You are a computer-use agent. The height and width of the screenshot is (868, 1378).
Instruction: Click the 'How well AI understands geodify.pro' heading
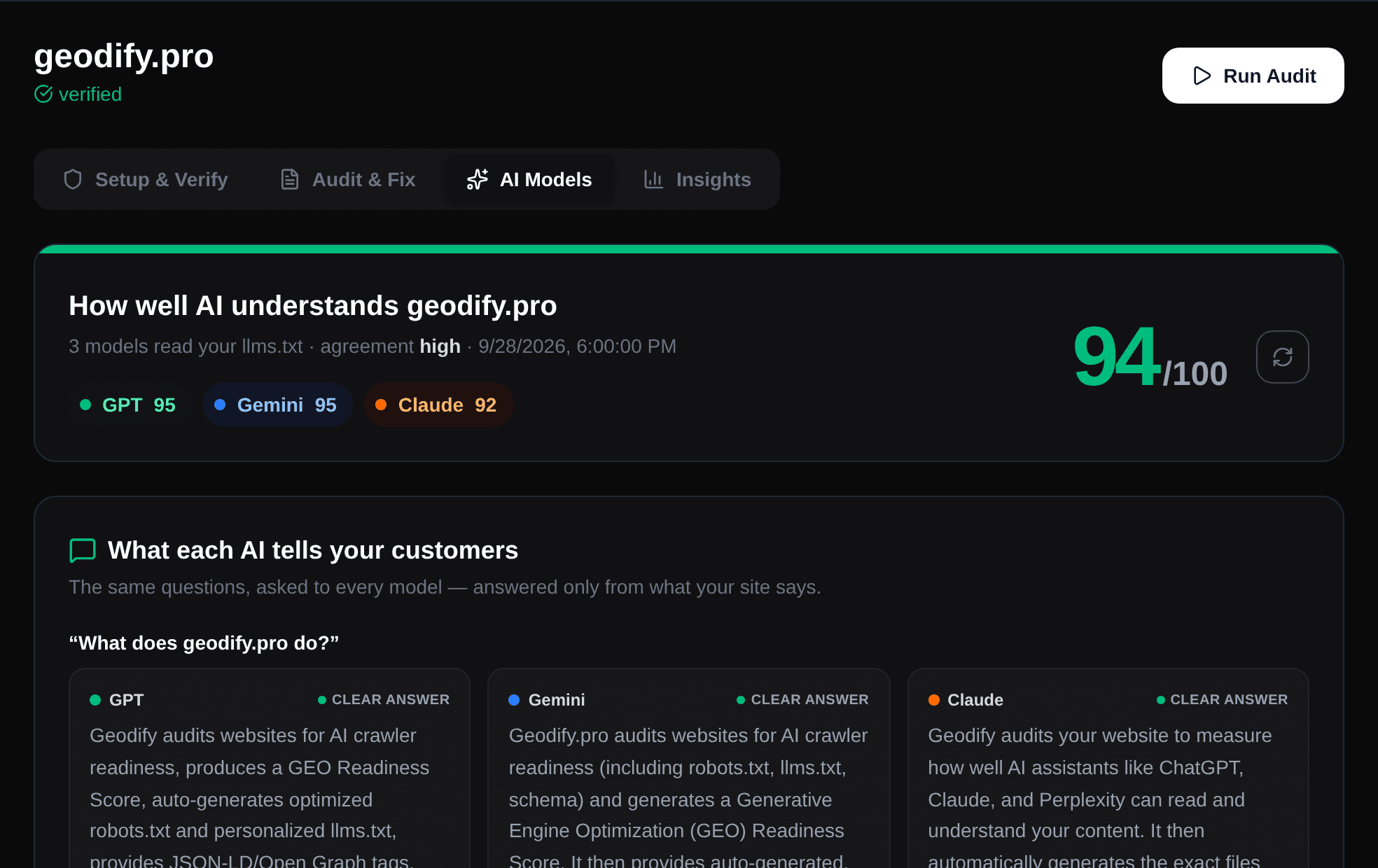(313, 306)
